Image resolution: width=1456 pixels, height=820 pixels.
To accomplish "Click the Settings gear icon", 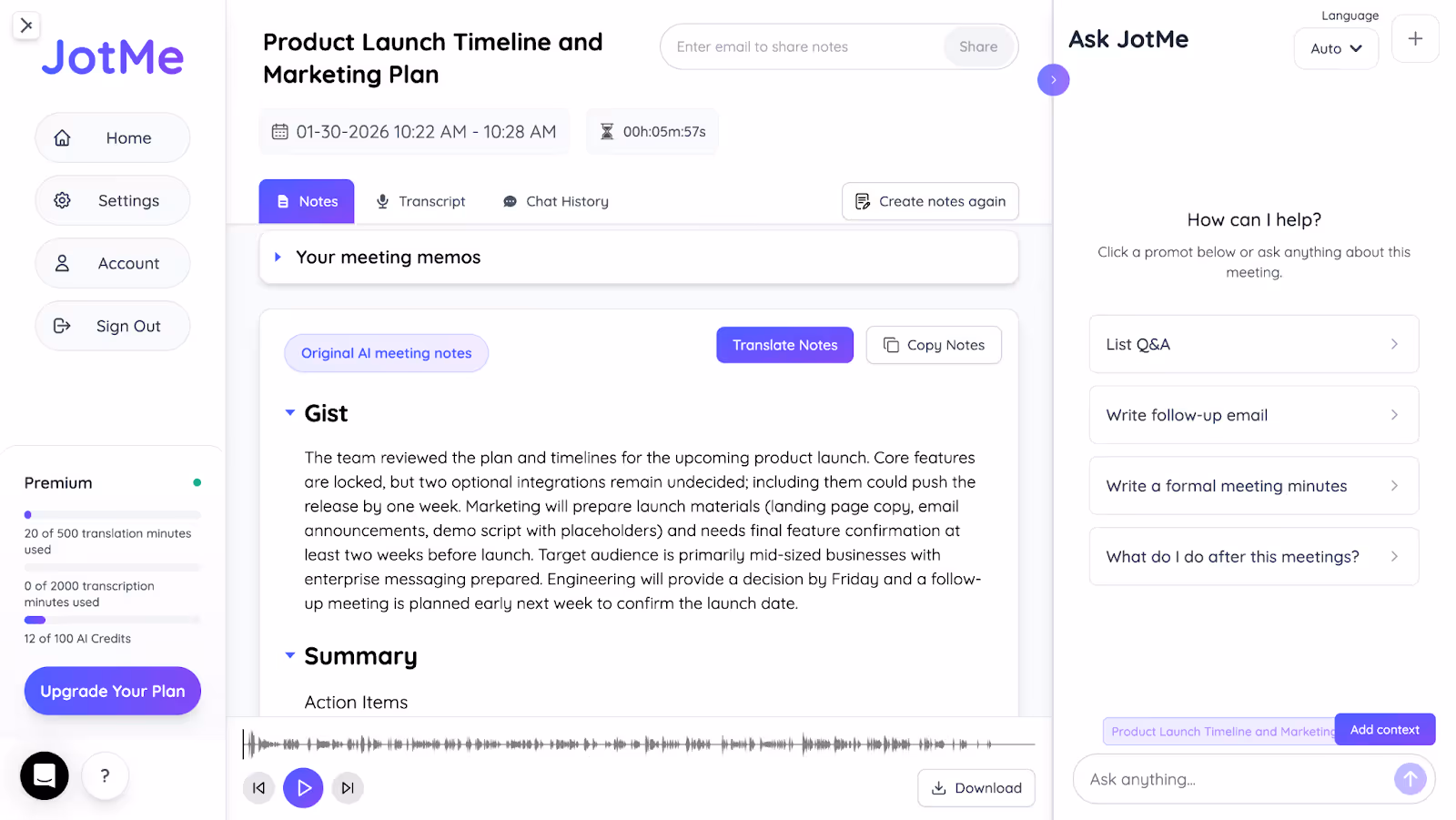I will 62,200.
